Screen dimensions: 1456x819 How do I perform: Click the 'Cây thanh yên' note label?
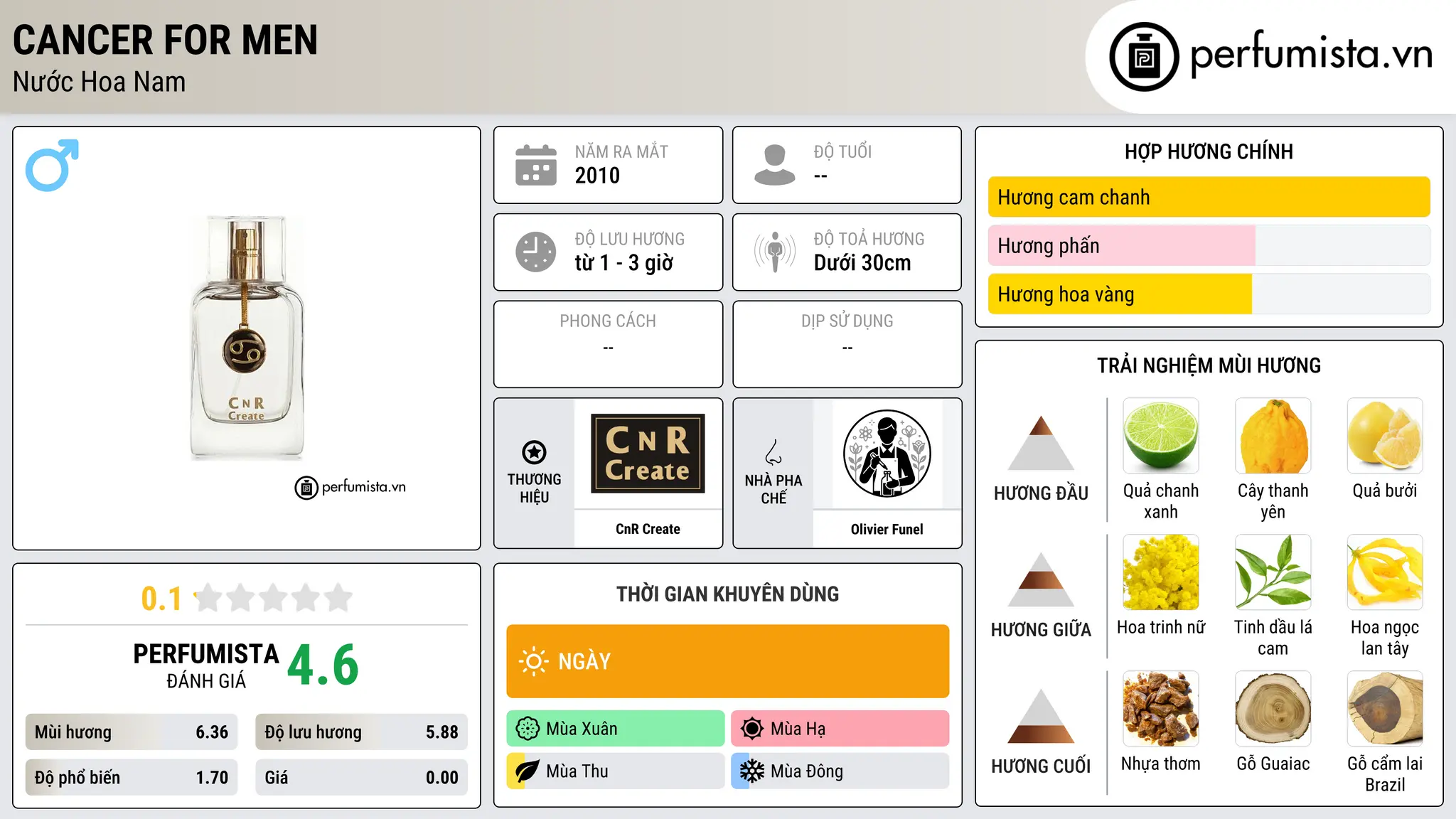tap(1273, 501)
